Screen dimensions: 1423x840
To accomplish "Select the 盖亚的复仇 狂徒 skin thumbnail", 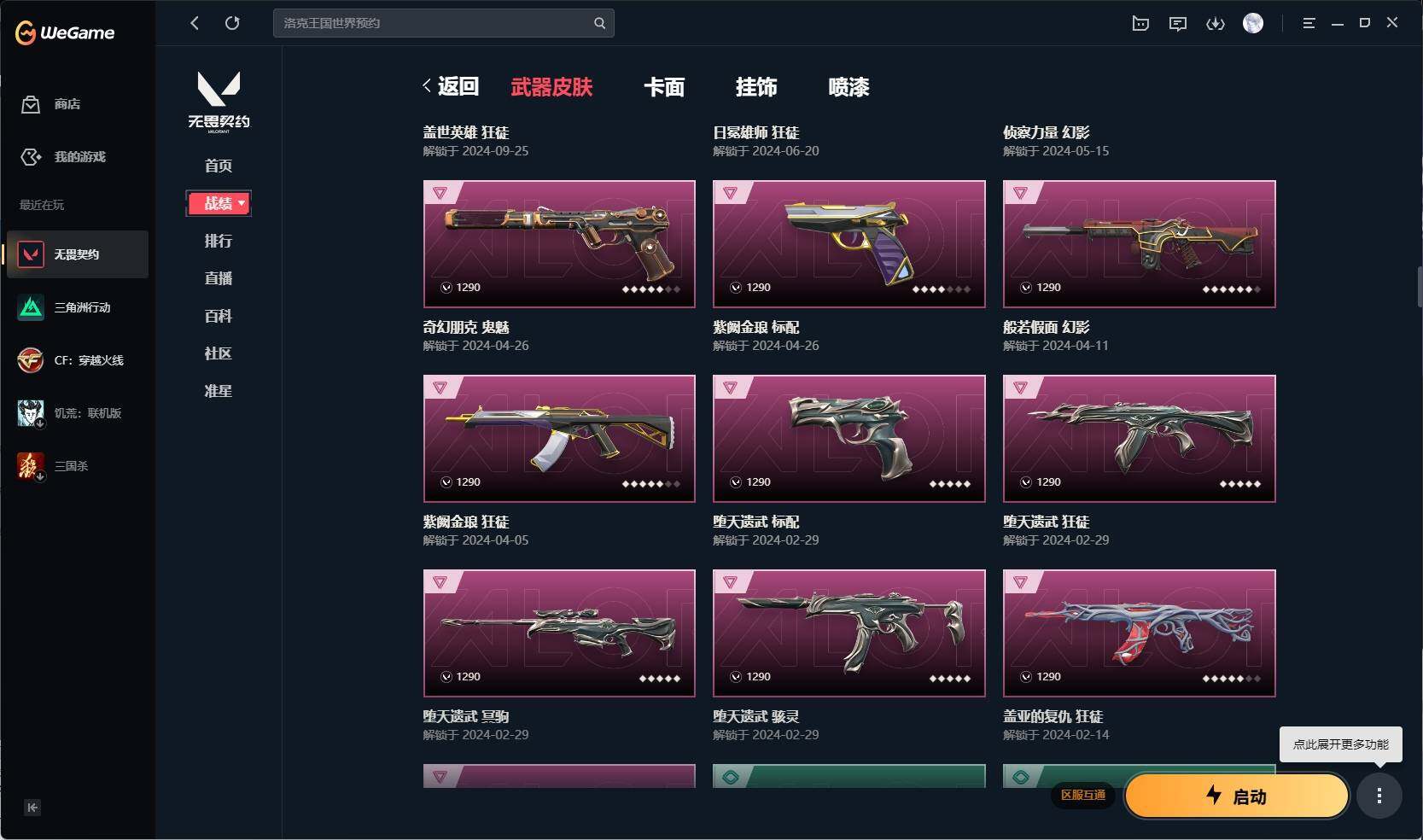I will (1139, 633).
